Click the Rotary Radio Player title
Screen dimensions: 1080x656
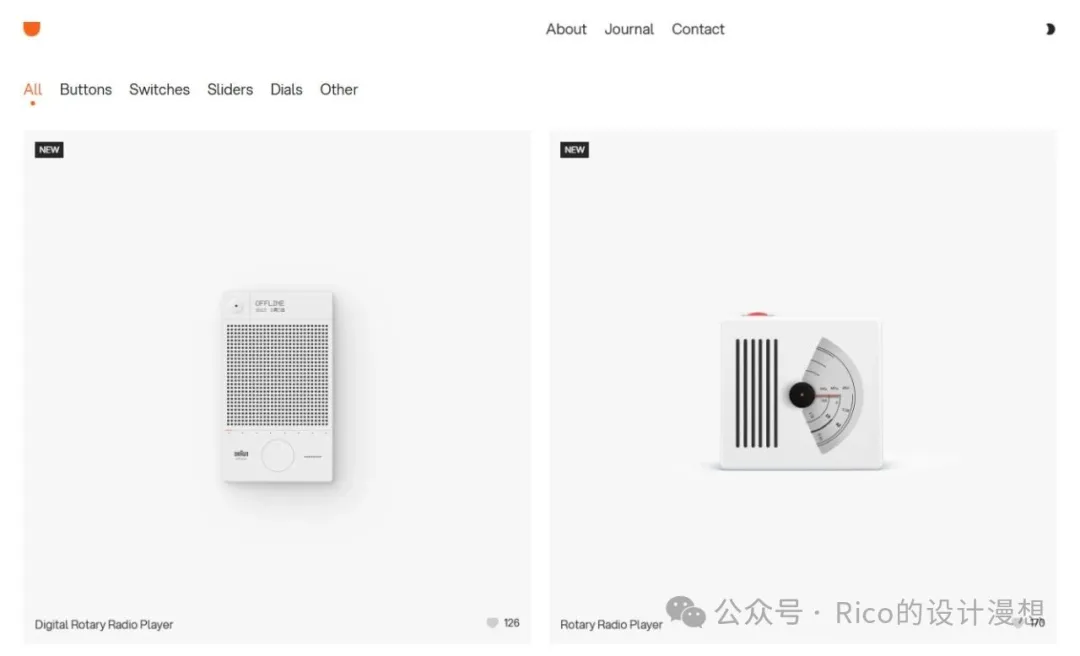(611, 624)
